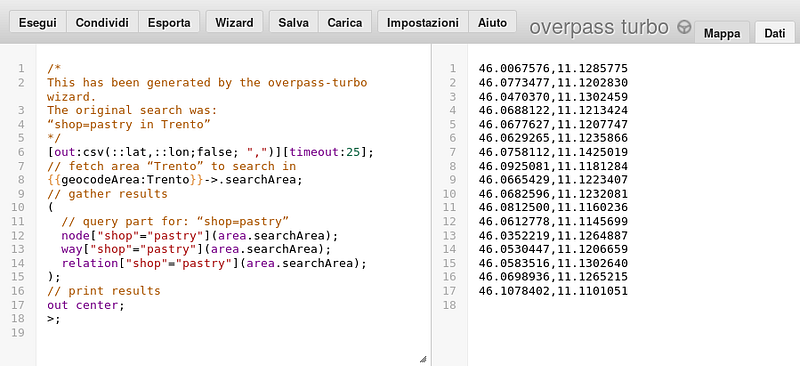
Task: Click the editor resize grip icon
Action: tap(423, 359)
